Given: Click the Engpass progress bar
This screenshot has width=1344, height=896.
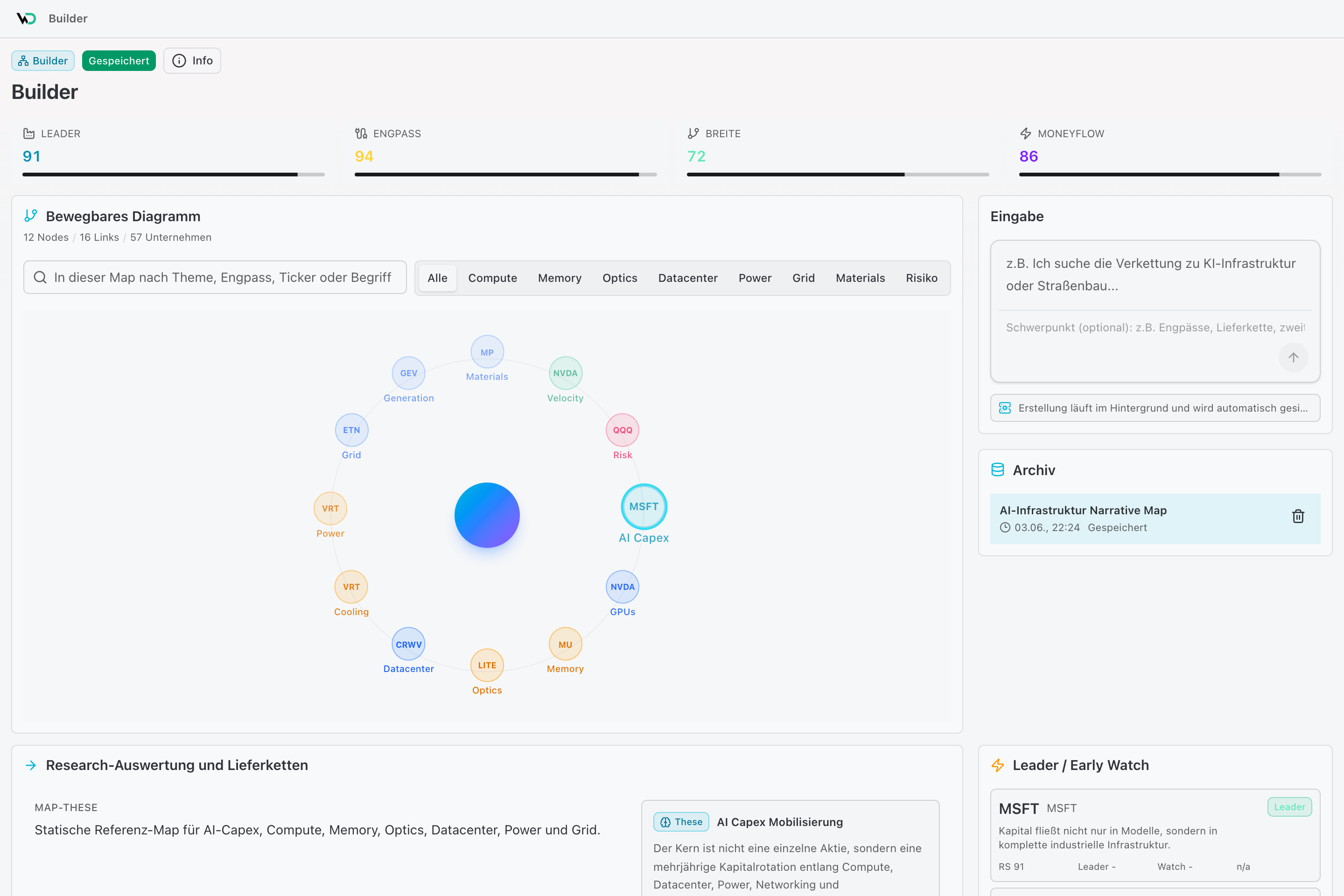Looking at the screenshot, I should 506,174.
